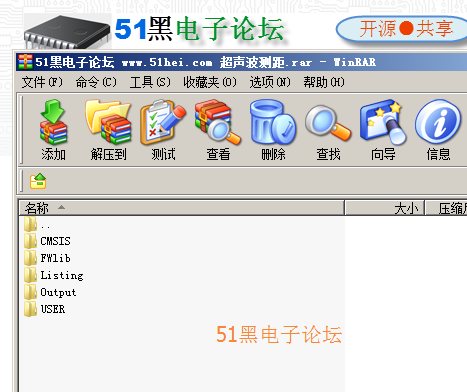Click the 添加 (Add) toolbar icon

coord(53,130)
